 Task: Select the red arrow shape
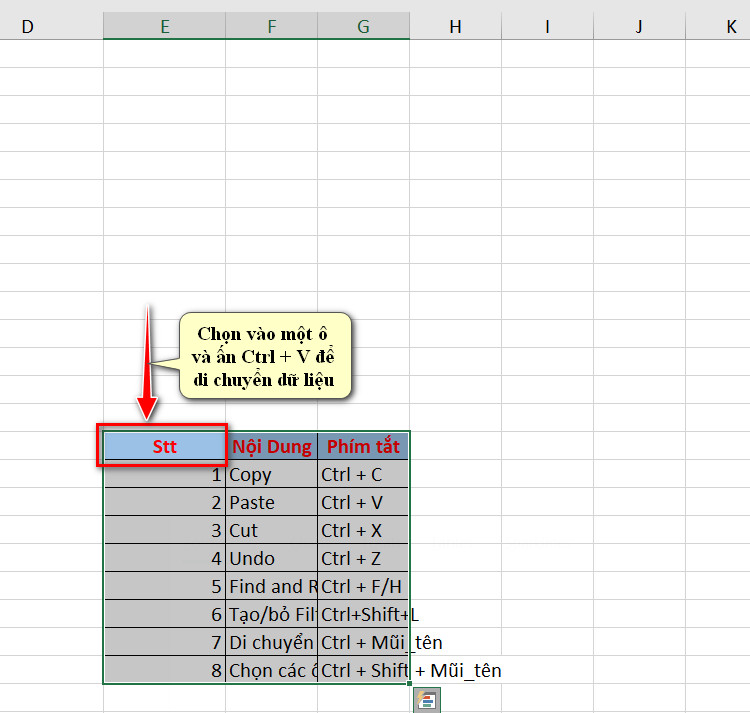pos(147,363)
